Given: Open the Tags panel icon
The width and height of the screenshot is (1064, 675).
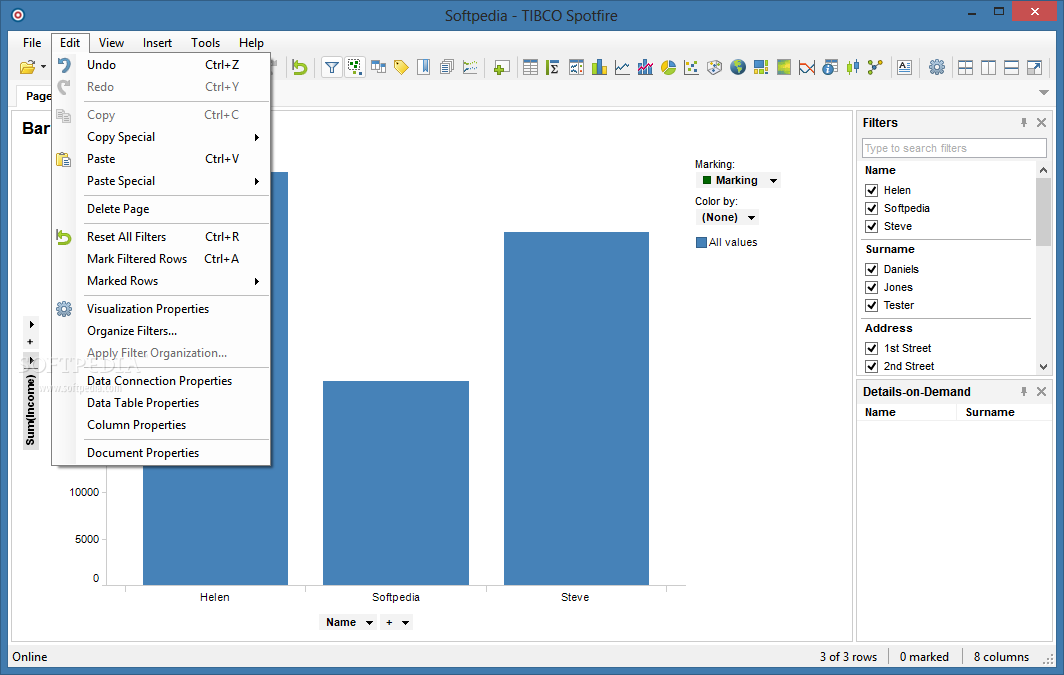Looking at the screenshot, I should pyautogui.click(x=401, y=67).
